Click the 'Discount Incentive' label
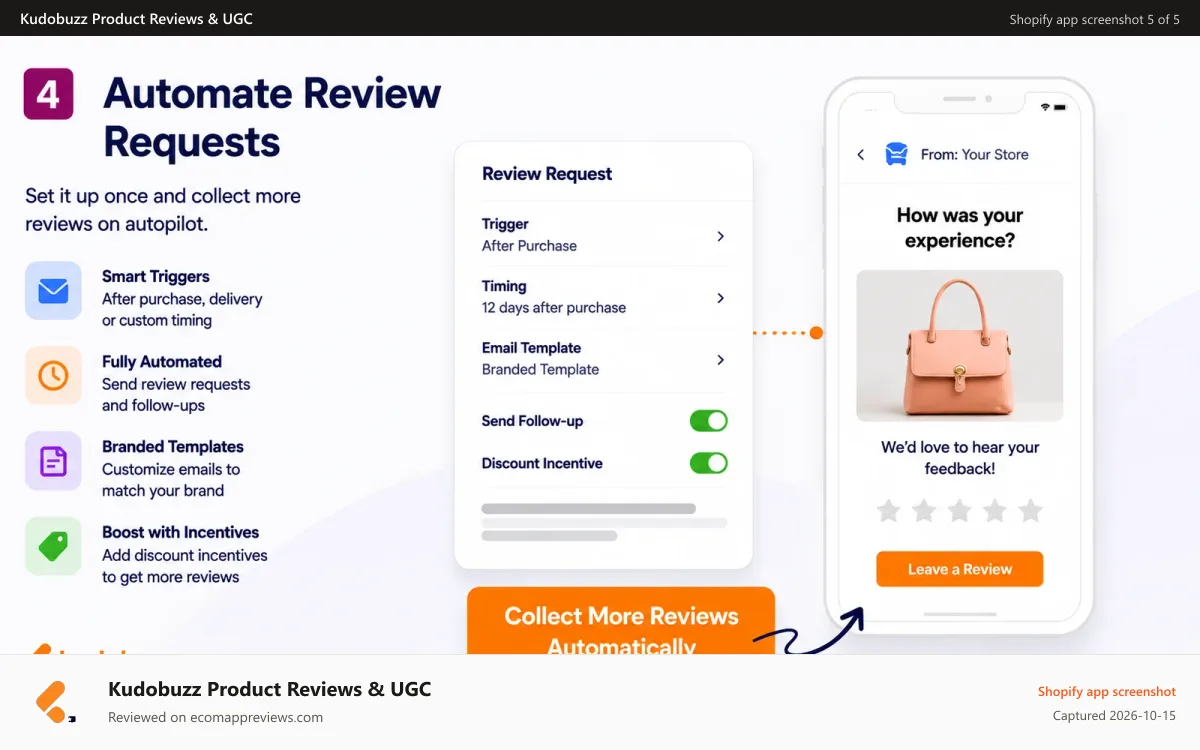 542,463
